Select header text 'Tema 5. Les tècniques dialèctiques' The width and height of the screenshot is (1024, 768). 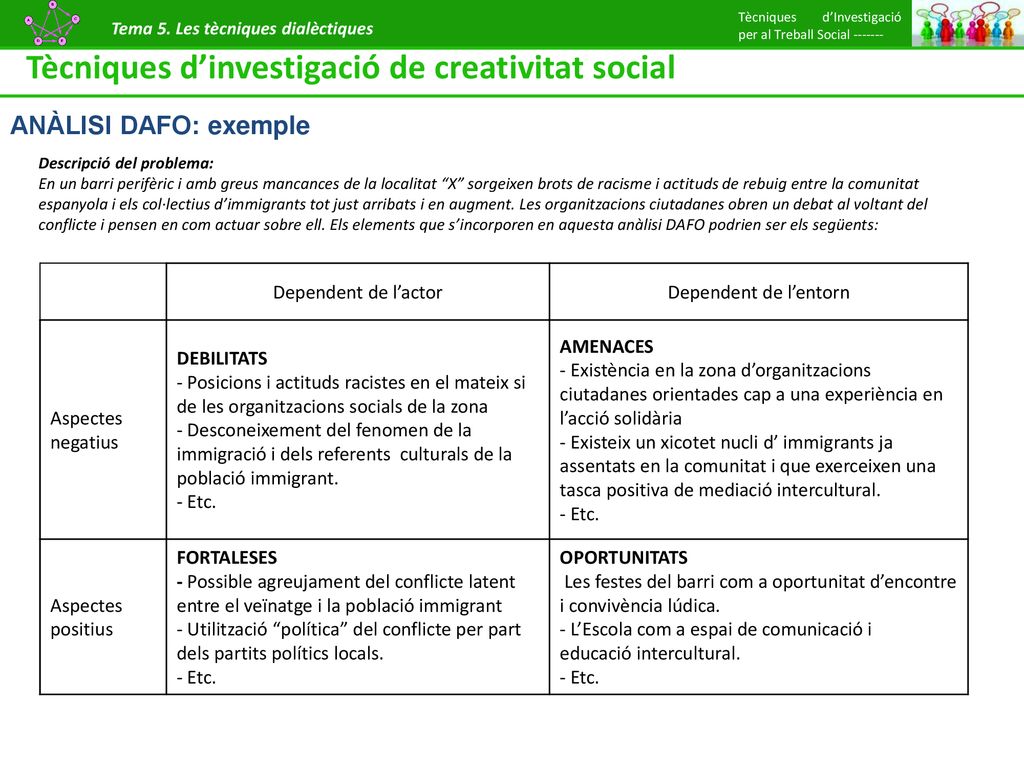click(242, 29)
